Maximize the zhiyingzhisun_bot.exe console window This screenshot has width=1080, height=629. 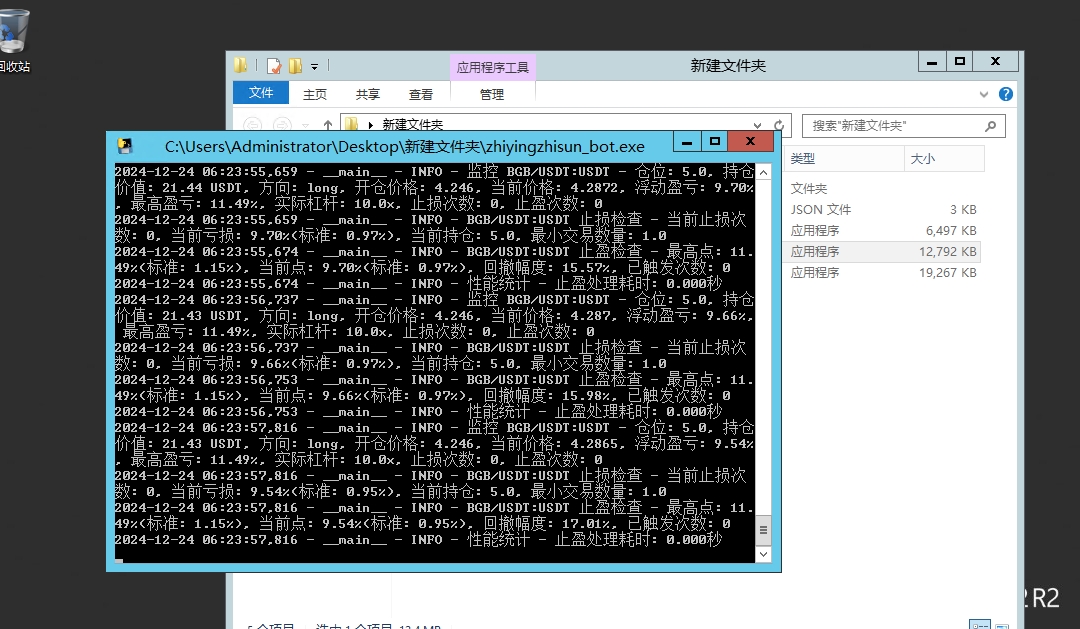click(715, 142)
